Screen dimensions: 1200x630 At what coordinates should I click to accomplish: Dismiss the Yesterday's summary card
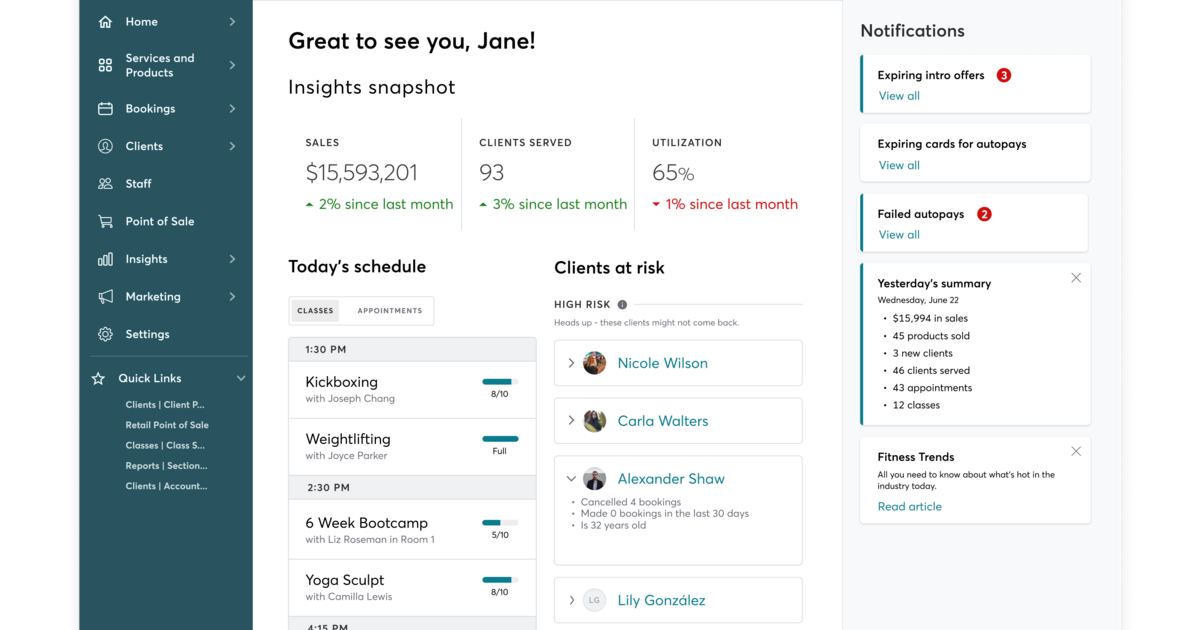click(x=1075, y=277)
